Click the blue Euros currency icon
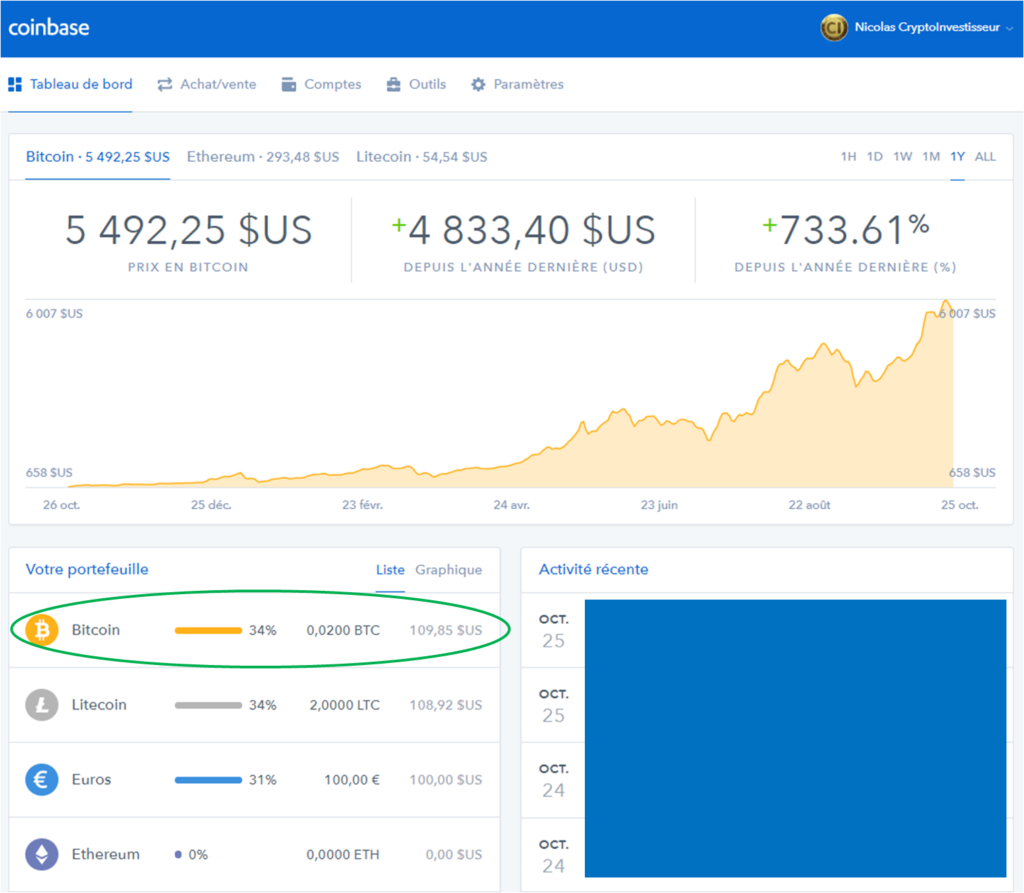The height and width of the screenshot is (893, 1024). pyautogui.click(x=42, y=780)
